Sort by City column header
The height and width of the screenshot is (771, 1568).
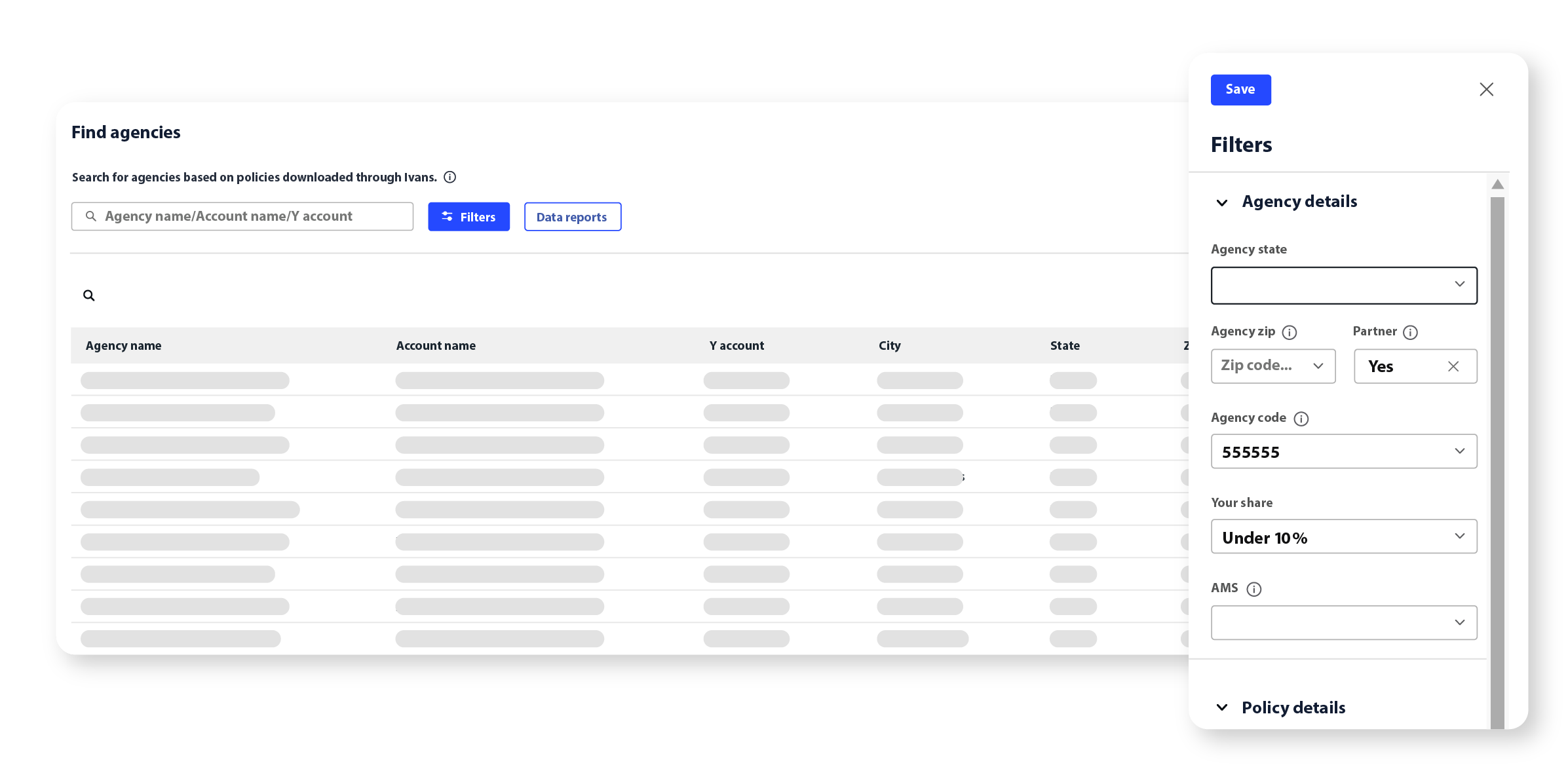[889, 345]
